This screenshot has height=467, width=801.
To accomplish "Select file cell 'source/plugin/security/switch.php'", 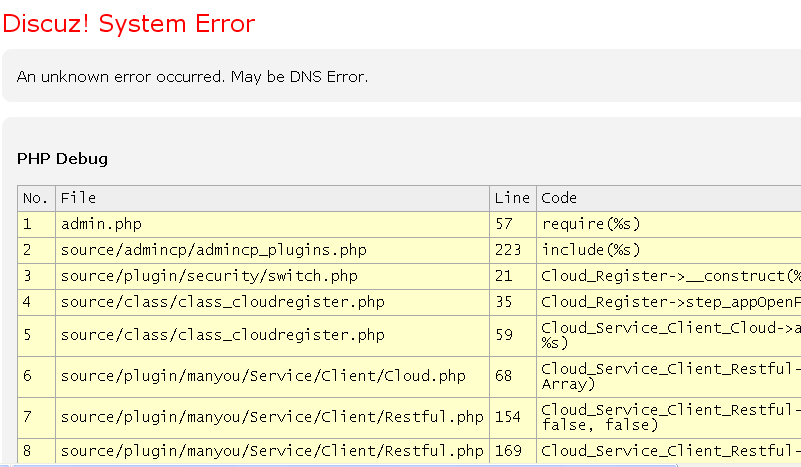I will pyautogui.click(x=272, y=276).
